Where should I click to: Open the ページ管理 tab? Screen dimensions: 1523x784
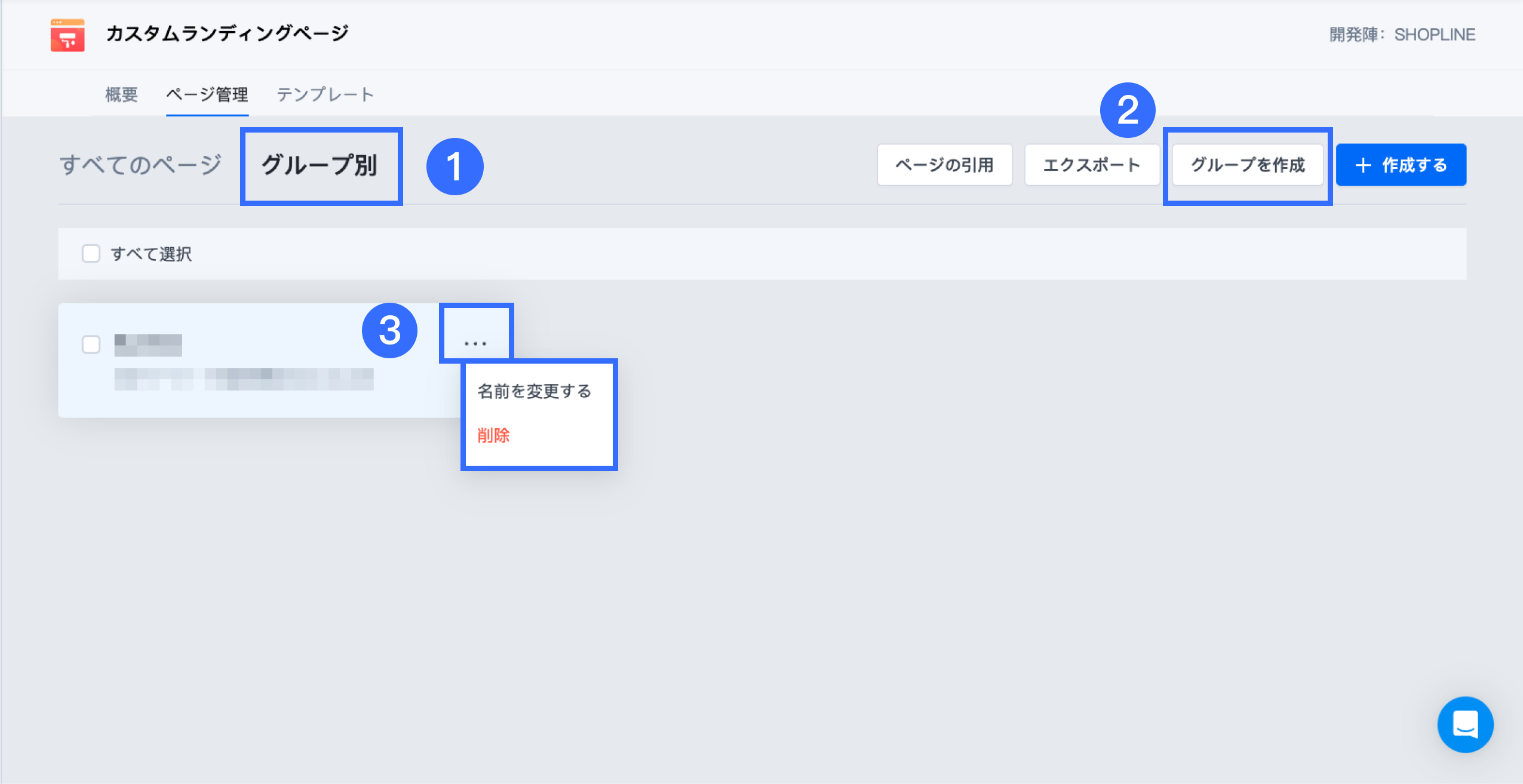[207, 94]
